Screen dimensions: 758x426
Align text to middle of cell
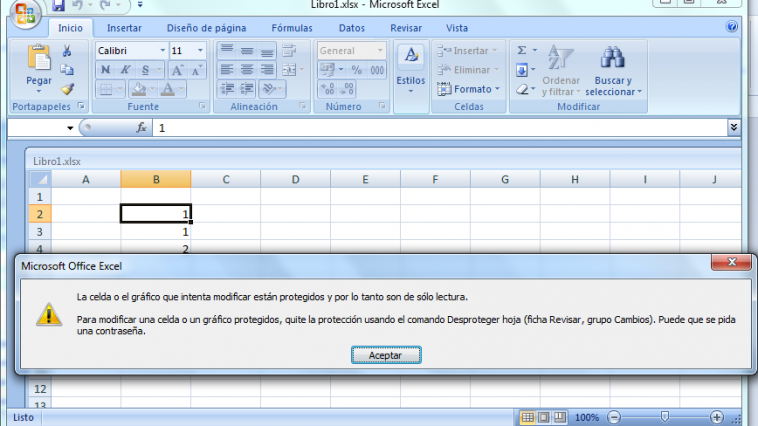[x=247, y=50]
